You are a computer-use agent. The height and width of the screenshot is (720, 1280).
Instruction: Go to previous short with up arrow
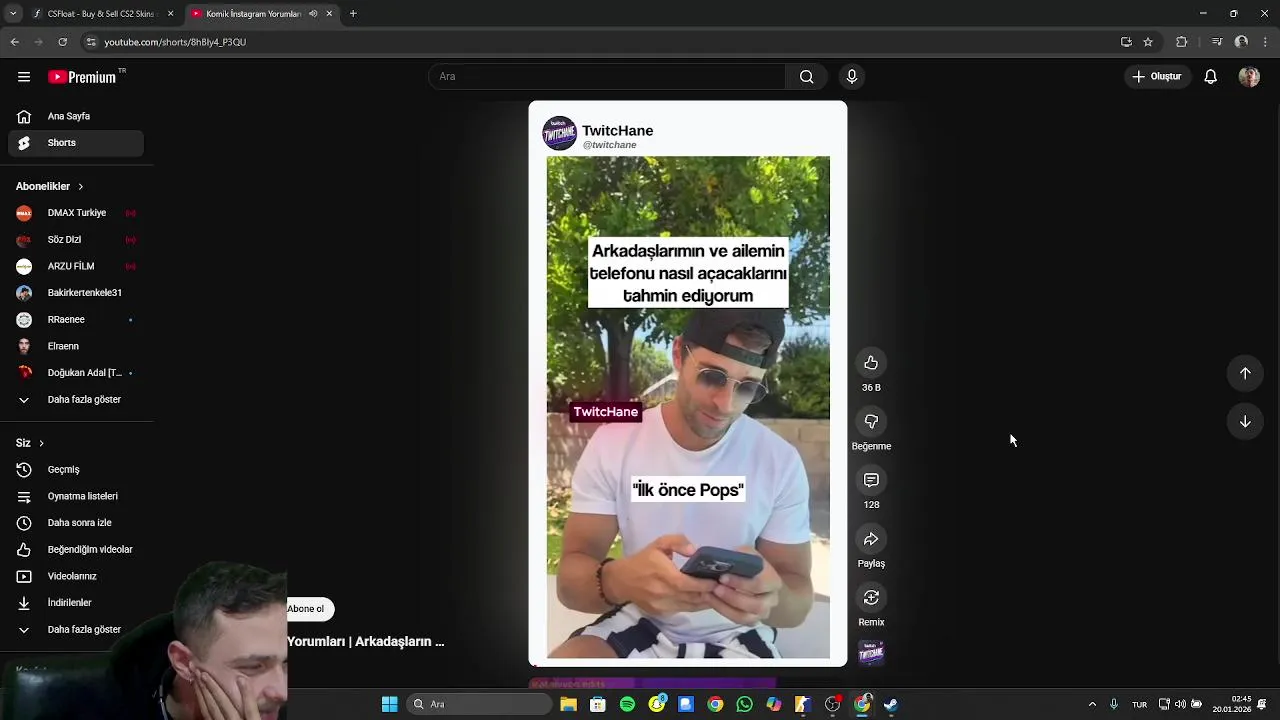[1245, 373]
